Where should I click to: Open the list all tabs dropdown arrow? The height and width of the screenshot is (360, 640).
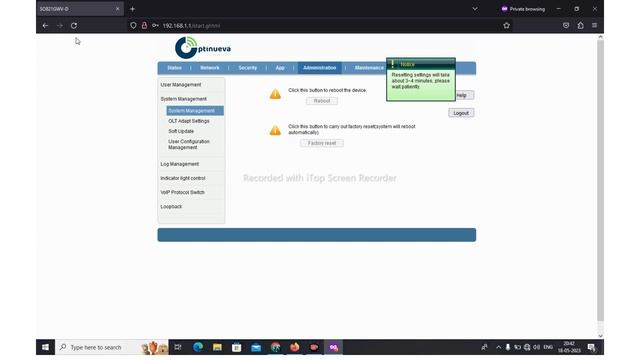475,9
